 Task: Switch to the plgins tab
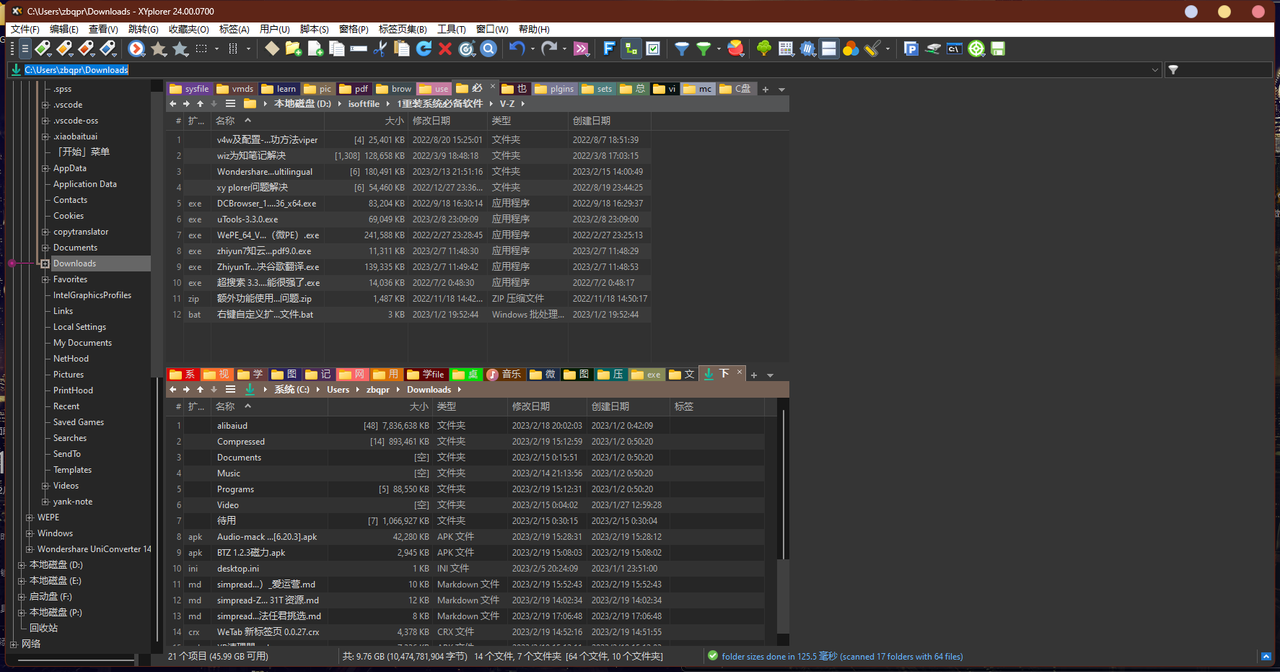coord(556,89)
